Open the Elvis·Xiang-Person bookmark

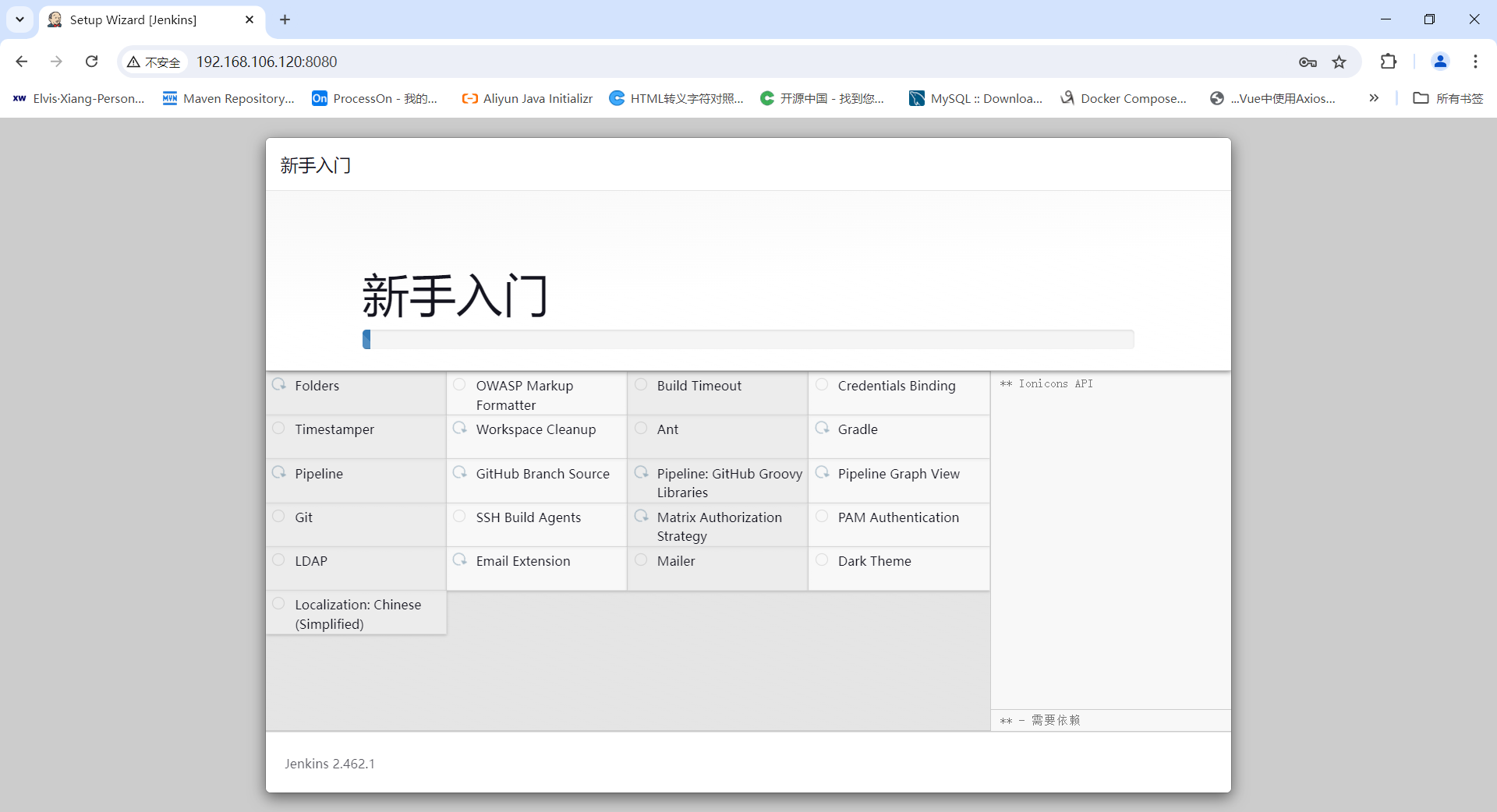click(79, 98)
